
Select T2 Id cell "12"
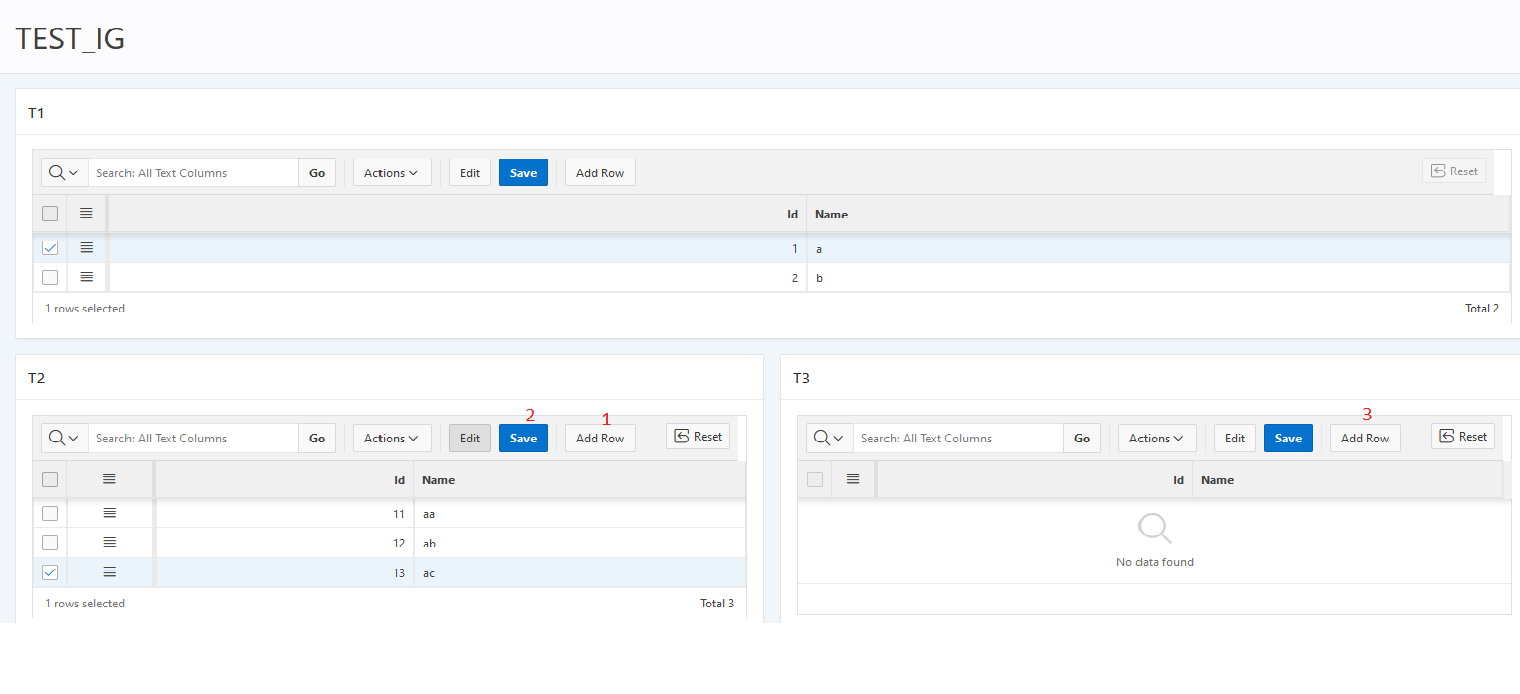pos(283,542)
